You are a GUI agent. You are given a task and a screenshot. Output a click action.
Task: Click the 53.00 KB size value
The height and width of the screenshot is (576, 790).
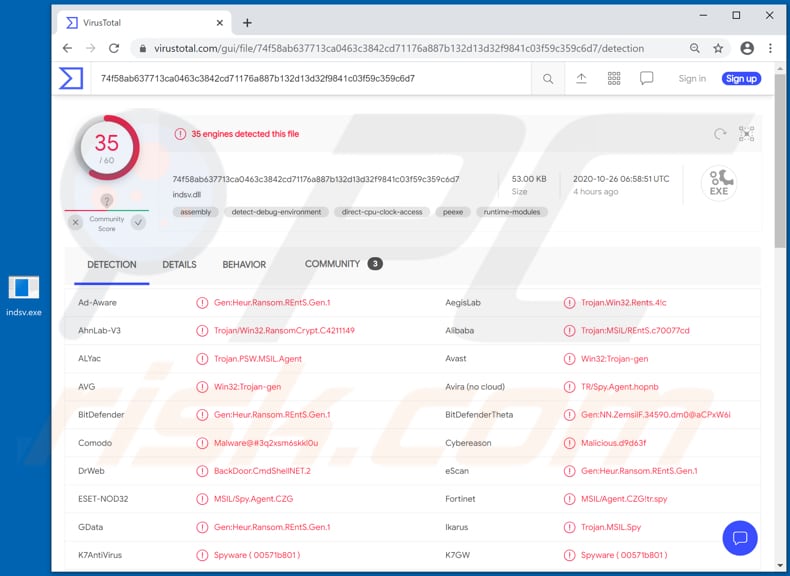pyautogui.click(x=529, y=179)
